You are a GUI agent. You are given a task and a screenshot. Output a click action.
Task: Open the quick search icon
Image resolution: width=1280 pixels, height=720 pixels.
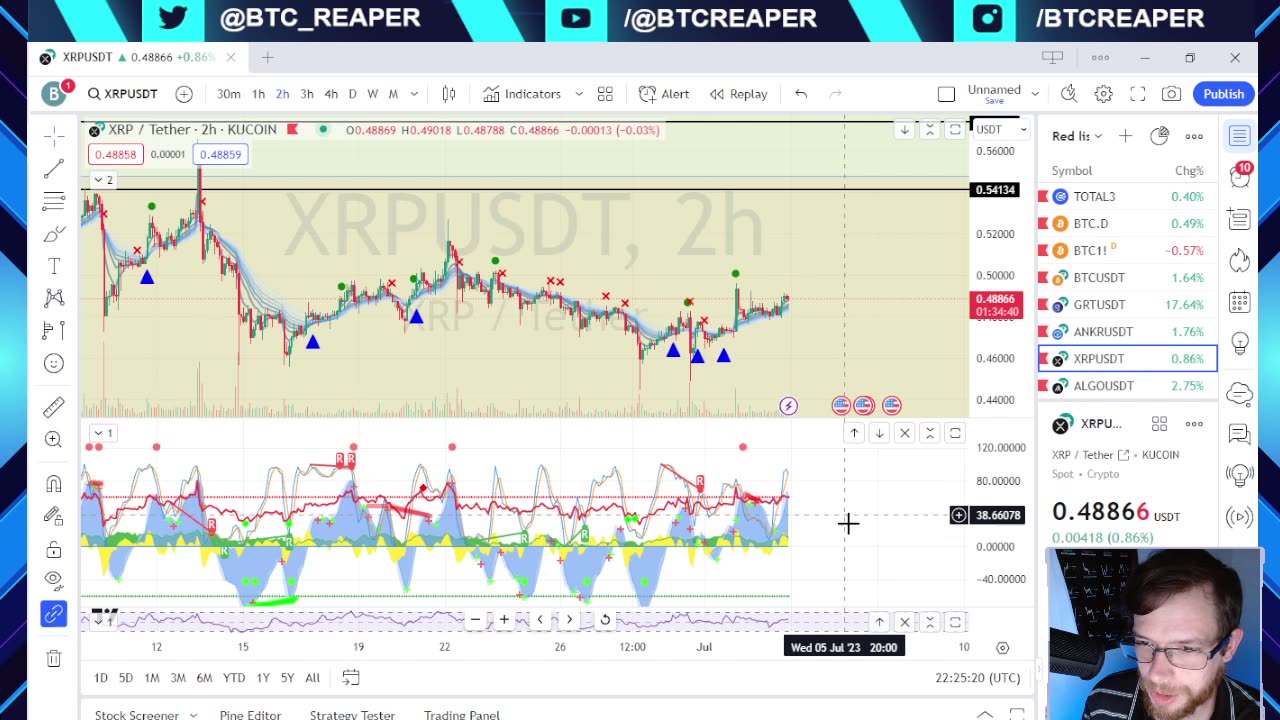pos(1069,94)
